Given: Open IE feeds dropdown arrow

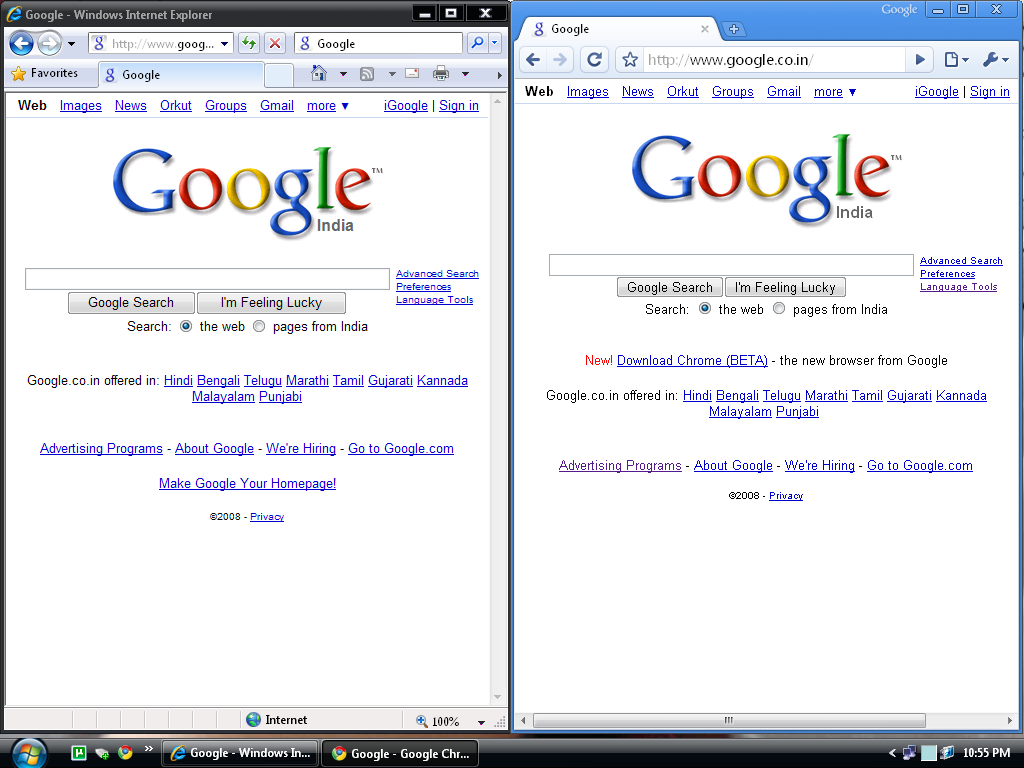Looking at the screenshot, I should coord(392,74).
